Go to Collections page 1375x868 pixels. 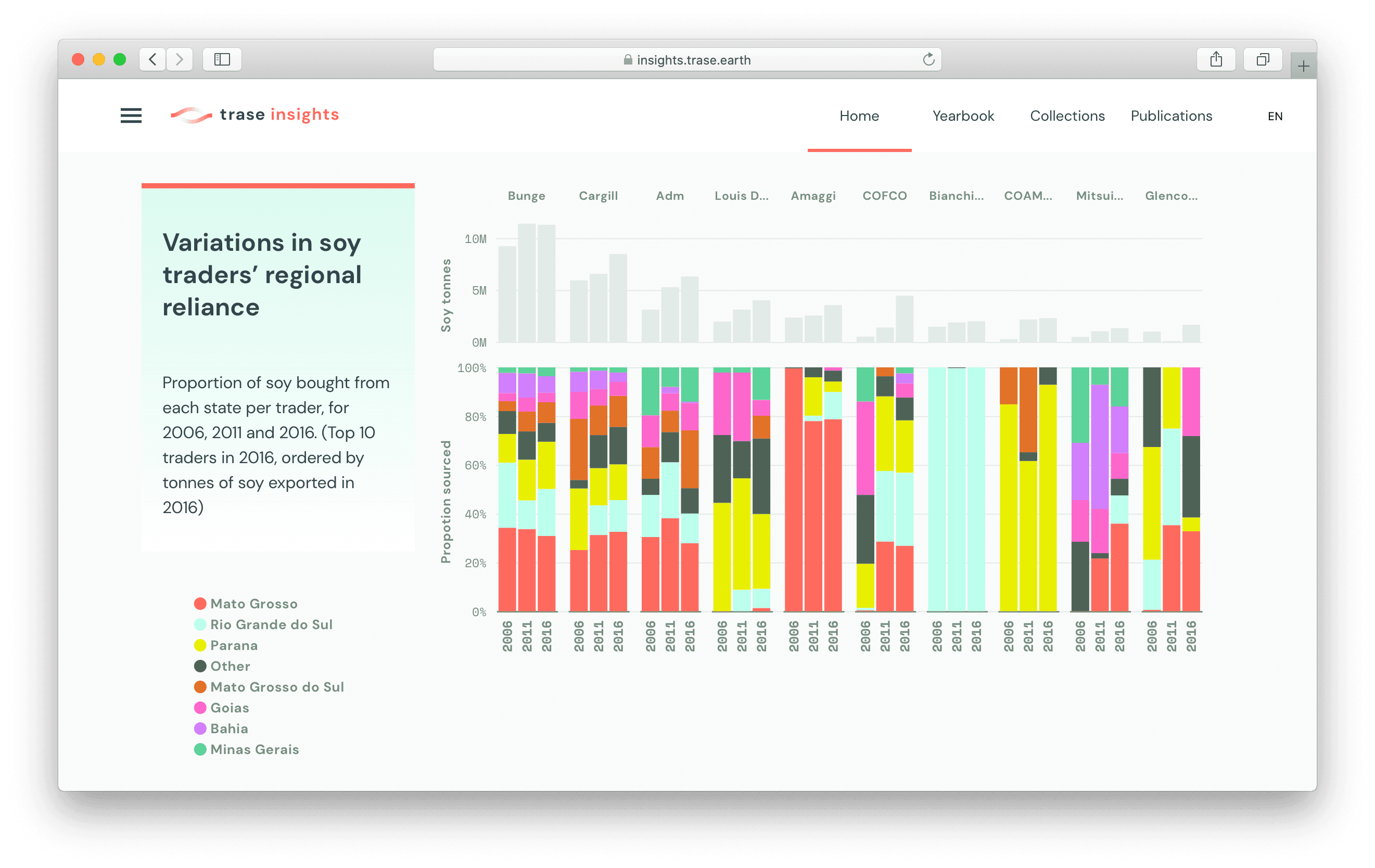click(x=1067, y=116)
